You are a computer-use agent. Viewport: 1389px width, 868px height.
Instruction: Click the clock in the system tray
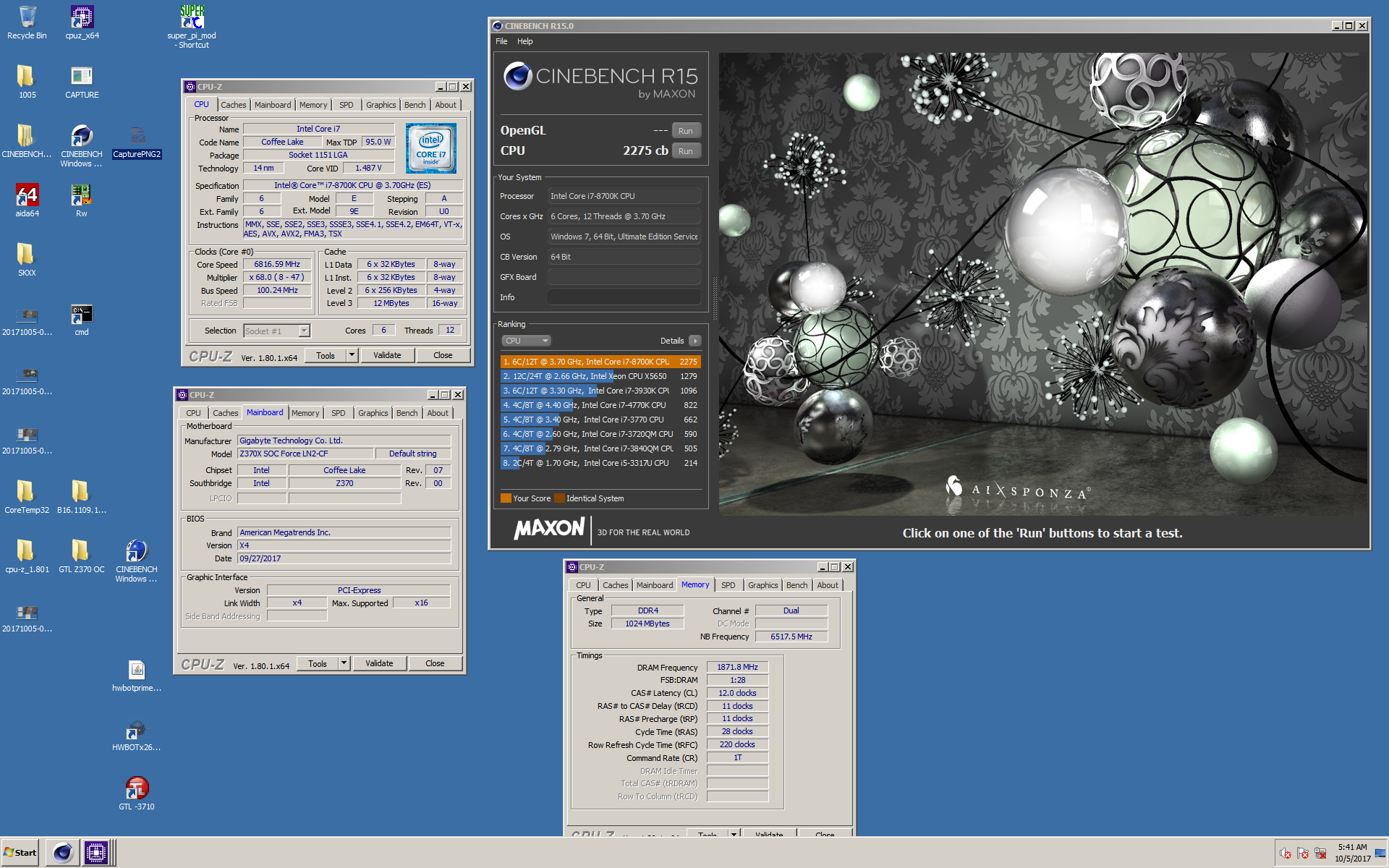point(1352,853)
